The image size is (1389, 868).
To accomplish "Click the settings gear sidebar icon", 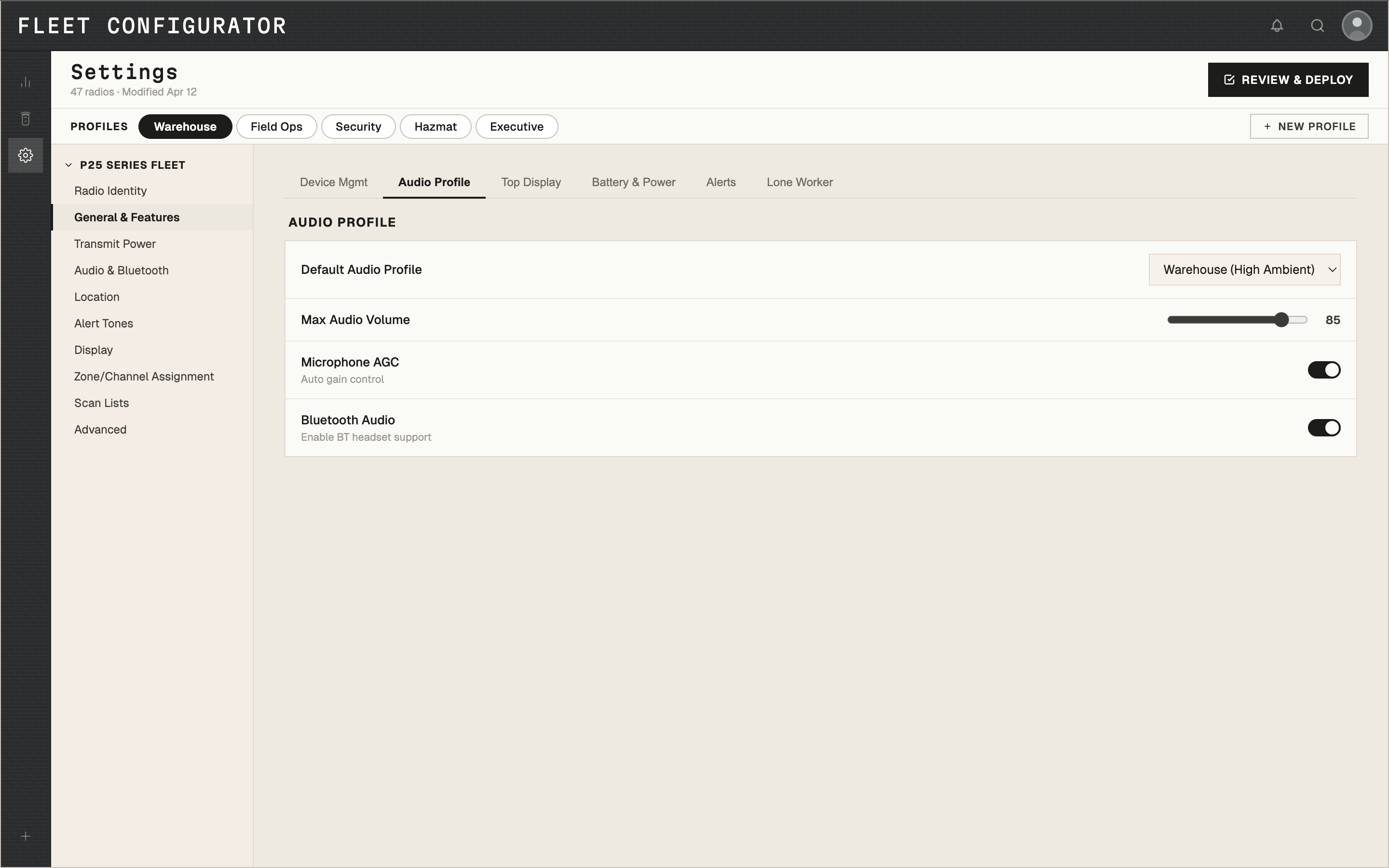I will point(25,155).
